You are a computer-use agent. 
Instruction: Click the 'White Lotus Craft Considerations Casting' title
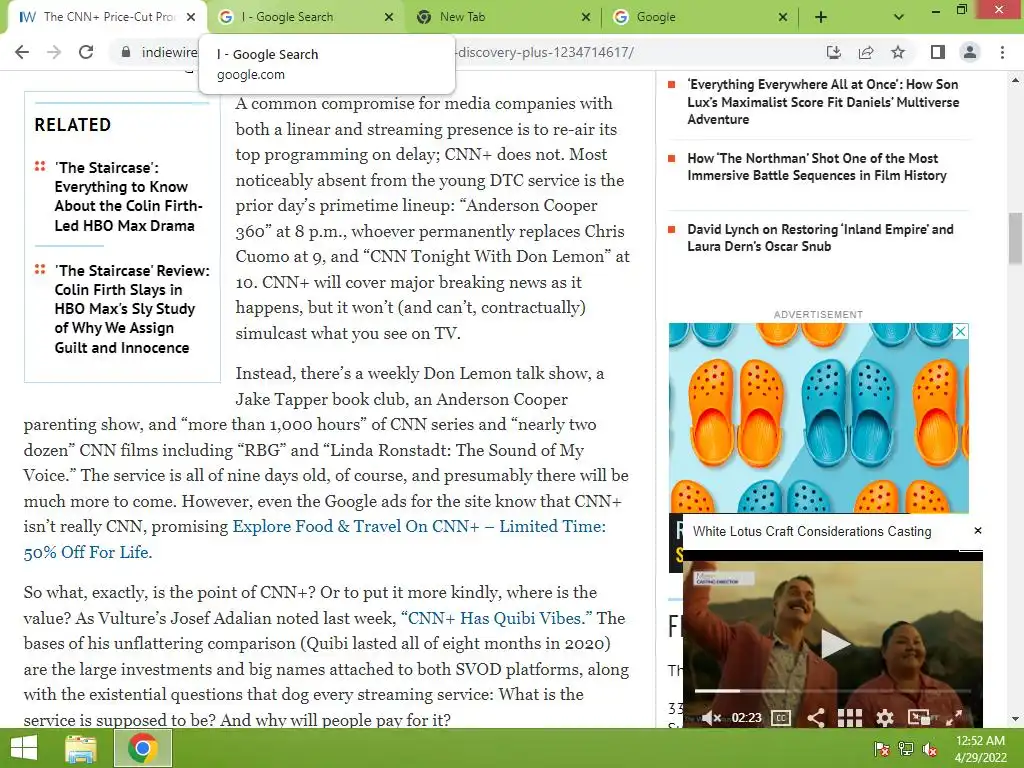(x=812, y=532)
